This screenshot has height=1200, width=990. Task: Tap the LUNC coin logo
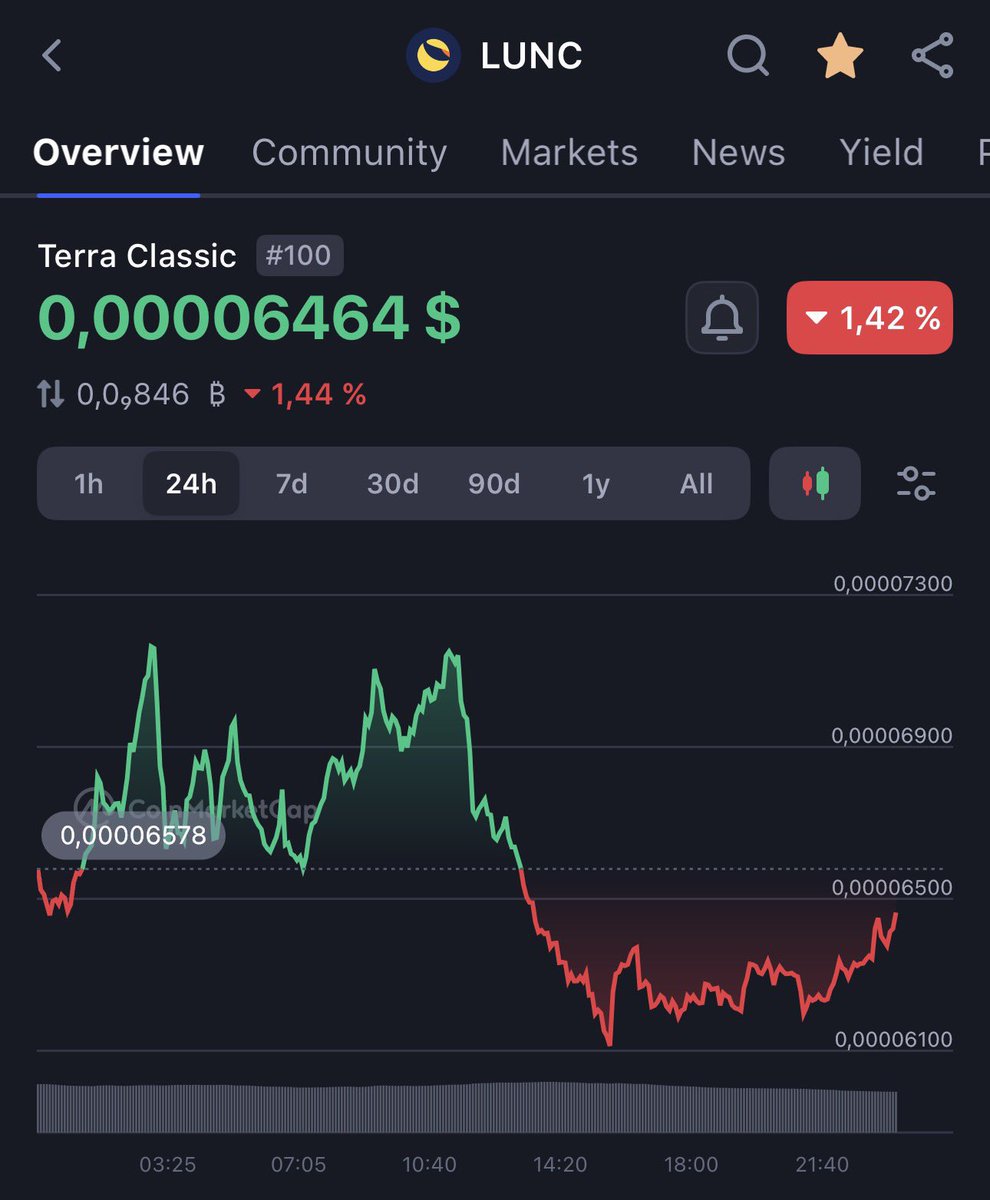(433, 56)
